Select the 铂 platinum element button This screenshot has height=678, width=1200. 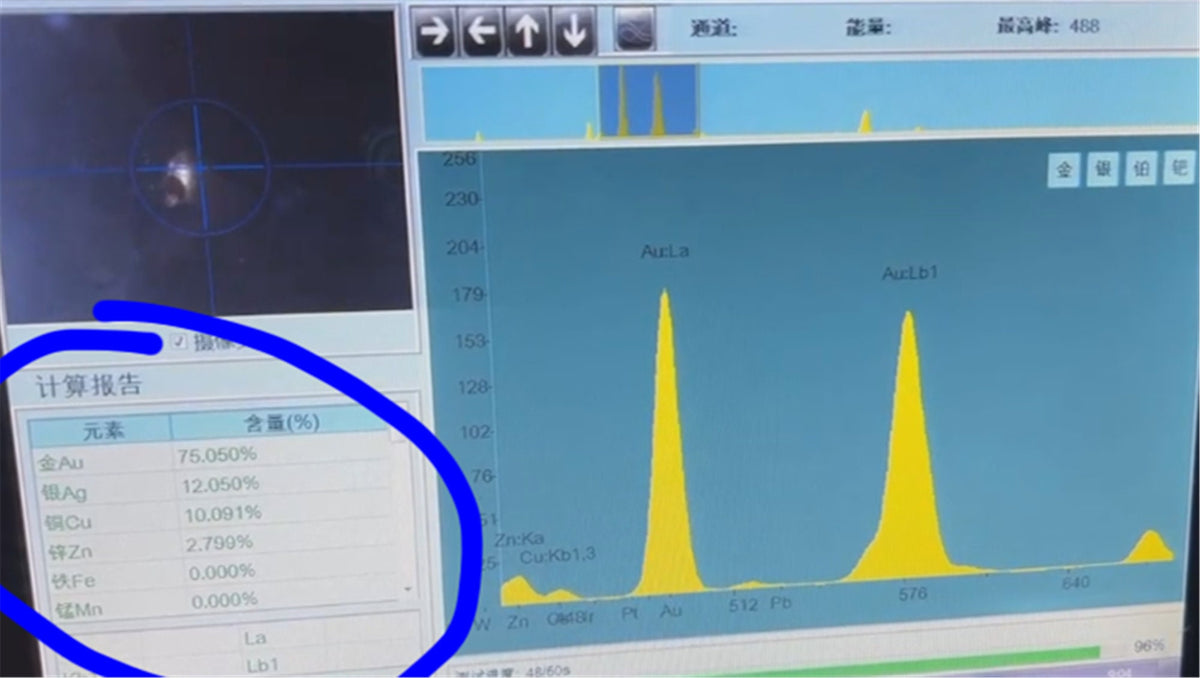[x=1140, y=169]
